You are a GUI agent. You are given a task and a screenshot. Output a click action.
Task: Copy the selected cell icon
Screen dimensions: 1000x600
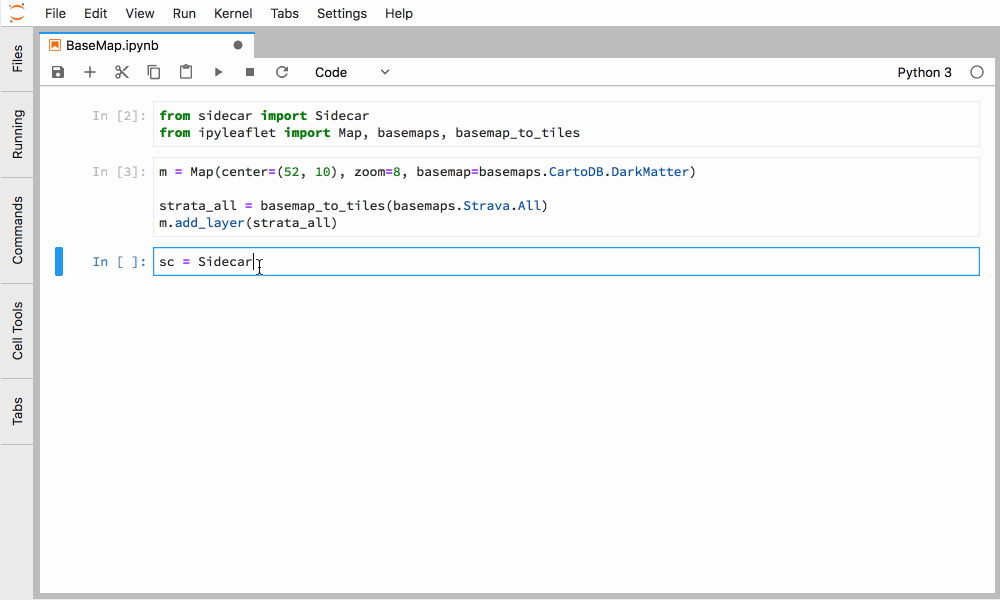point(154,72)
